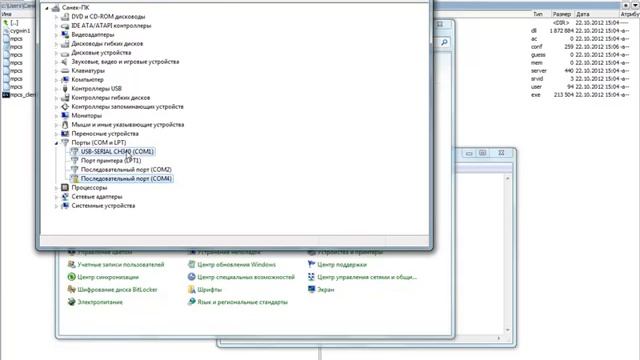Click the Центр обновления Windows icon
The image size is (640, 360).
pyautogui.click(x=191, y=264)
